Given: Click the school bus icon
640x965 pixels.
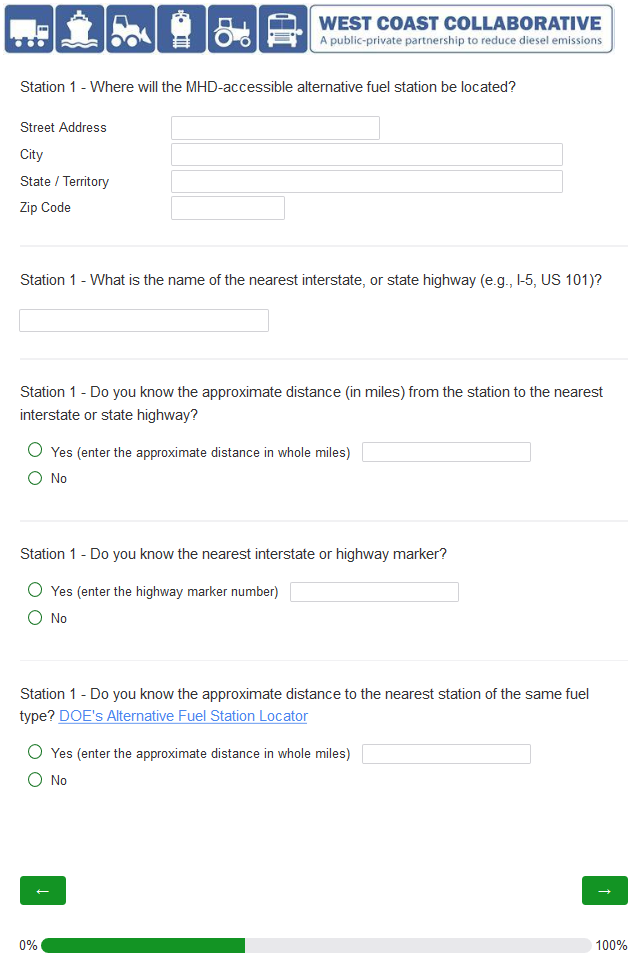Looking at the screenshot, I should pos(283,29).
